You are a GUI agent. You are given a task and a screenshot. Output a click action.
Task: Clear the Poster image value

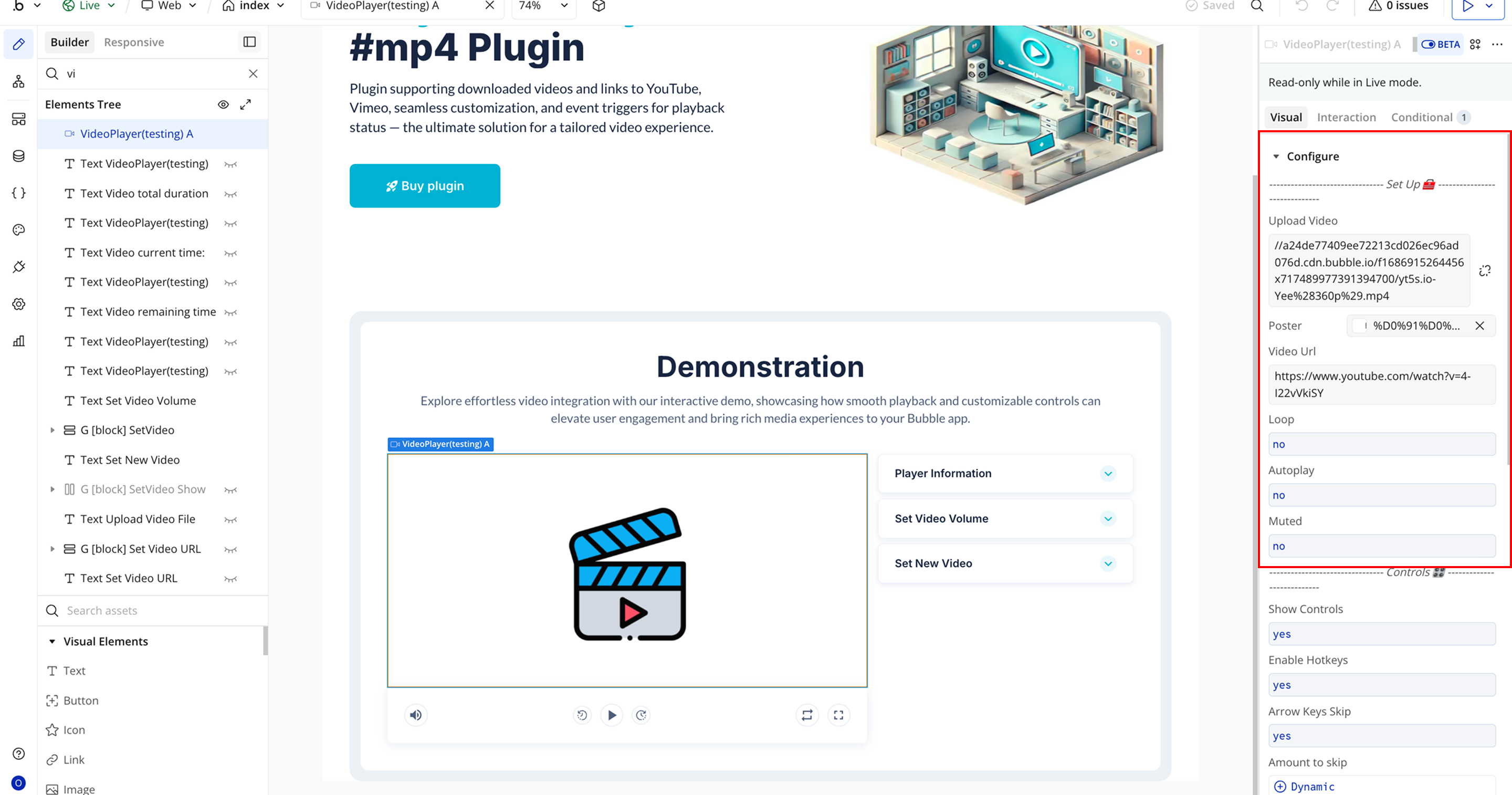pyautogui.click(x=1479, y=326)
